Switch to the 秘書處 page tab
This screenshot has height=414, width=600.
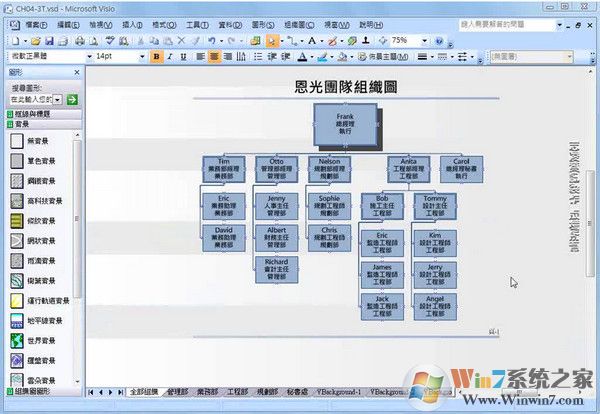297,392
